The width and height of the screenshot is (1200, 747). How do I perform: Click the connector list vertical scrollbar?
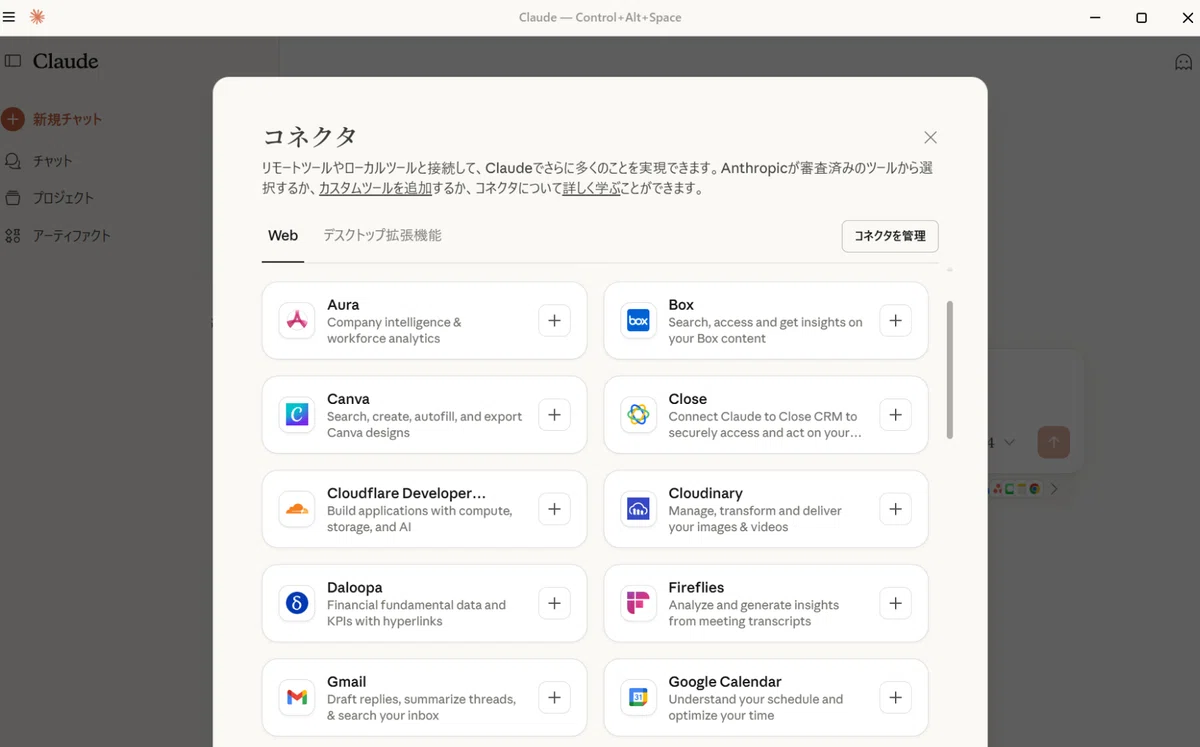click(949, 369)
